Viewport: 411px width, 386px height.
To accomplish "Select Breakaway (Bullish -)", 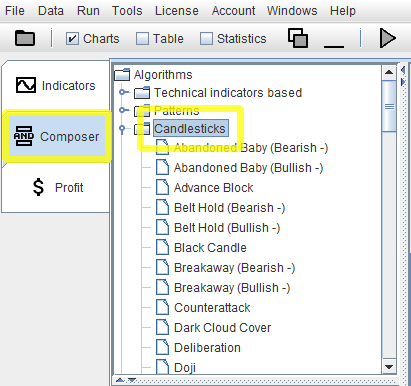I will pos(232,288).
